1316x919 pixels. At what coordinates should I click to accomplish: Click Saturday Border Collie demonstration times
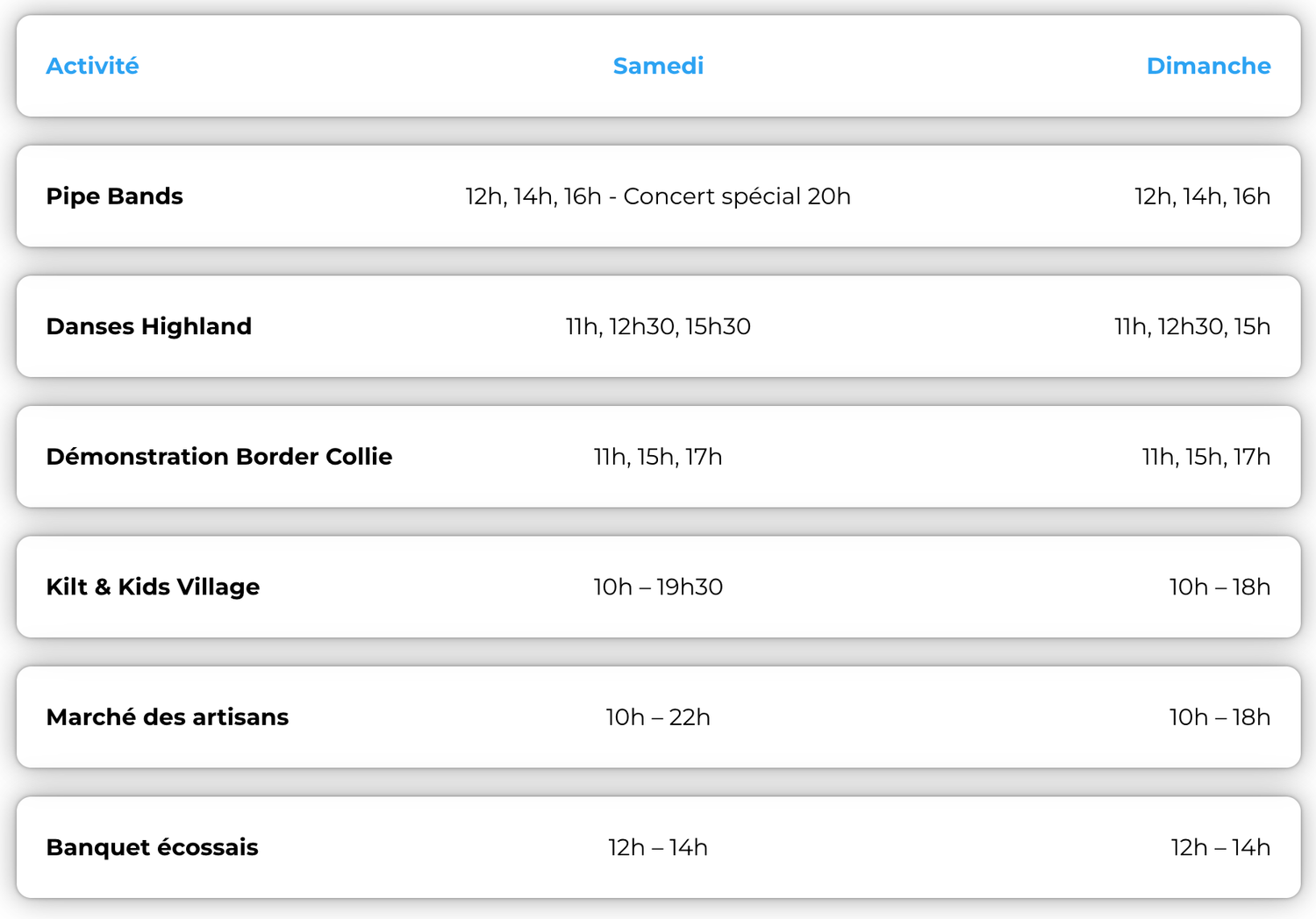[x=658, y=457]
